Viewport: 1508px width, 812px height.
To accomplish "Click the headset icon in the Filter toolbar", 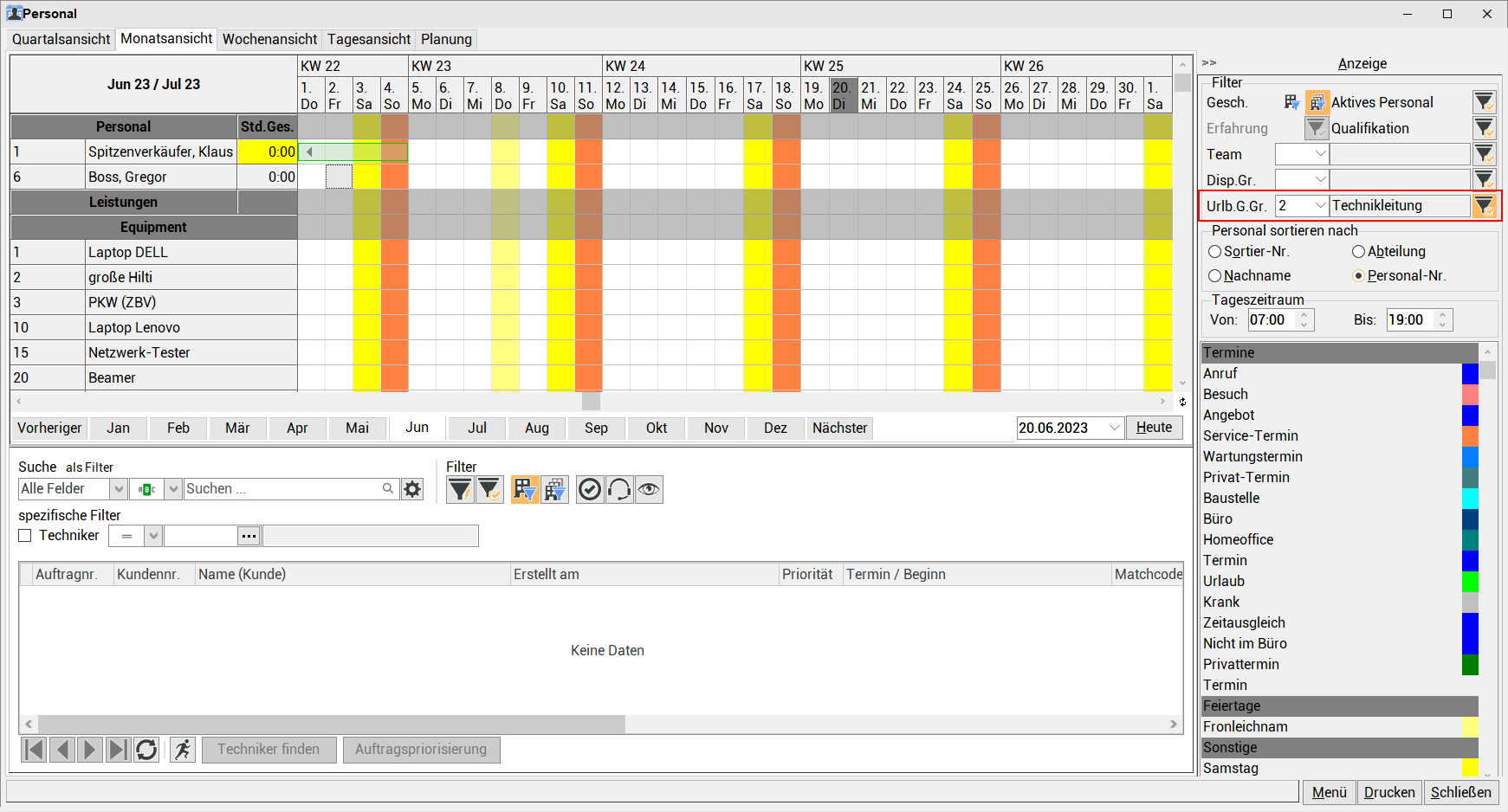I will [x=619, y=490].
